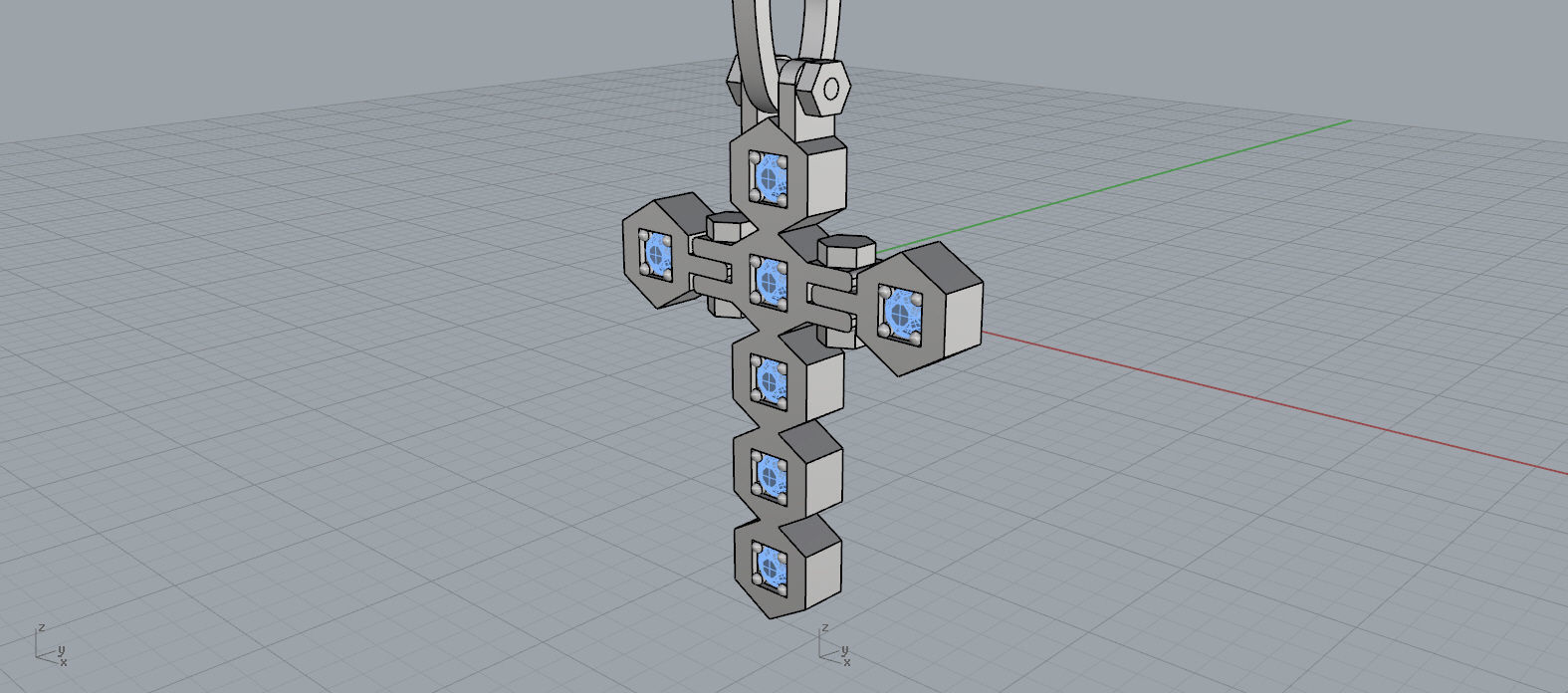Click the hex nut on the pendant bail
This screenshot has width=1568, height=693.
823,87
